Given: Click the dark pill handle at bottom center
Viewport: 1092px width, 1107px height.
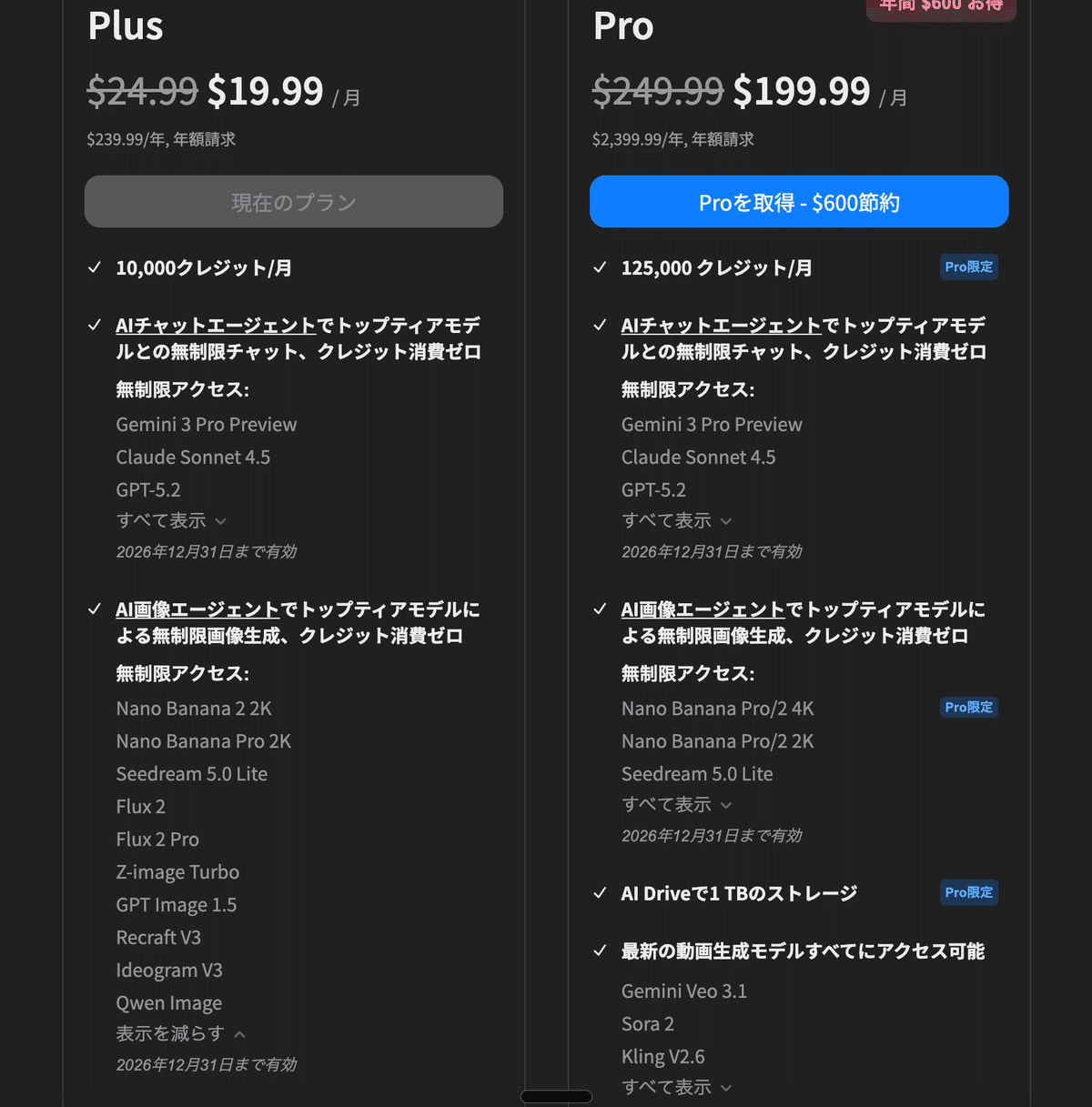Looking at the screenshot, I should click(556, 1097).
